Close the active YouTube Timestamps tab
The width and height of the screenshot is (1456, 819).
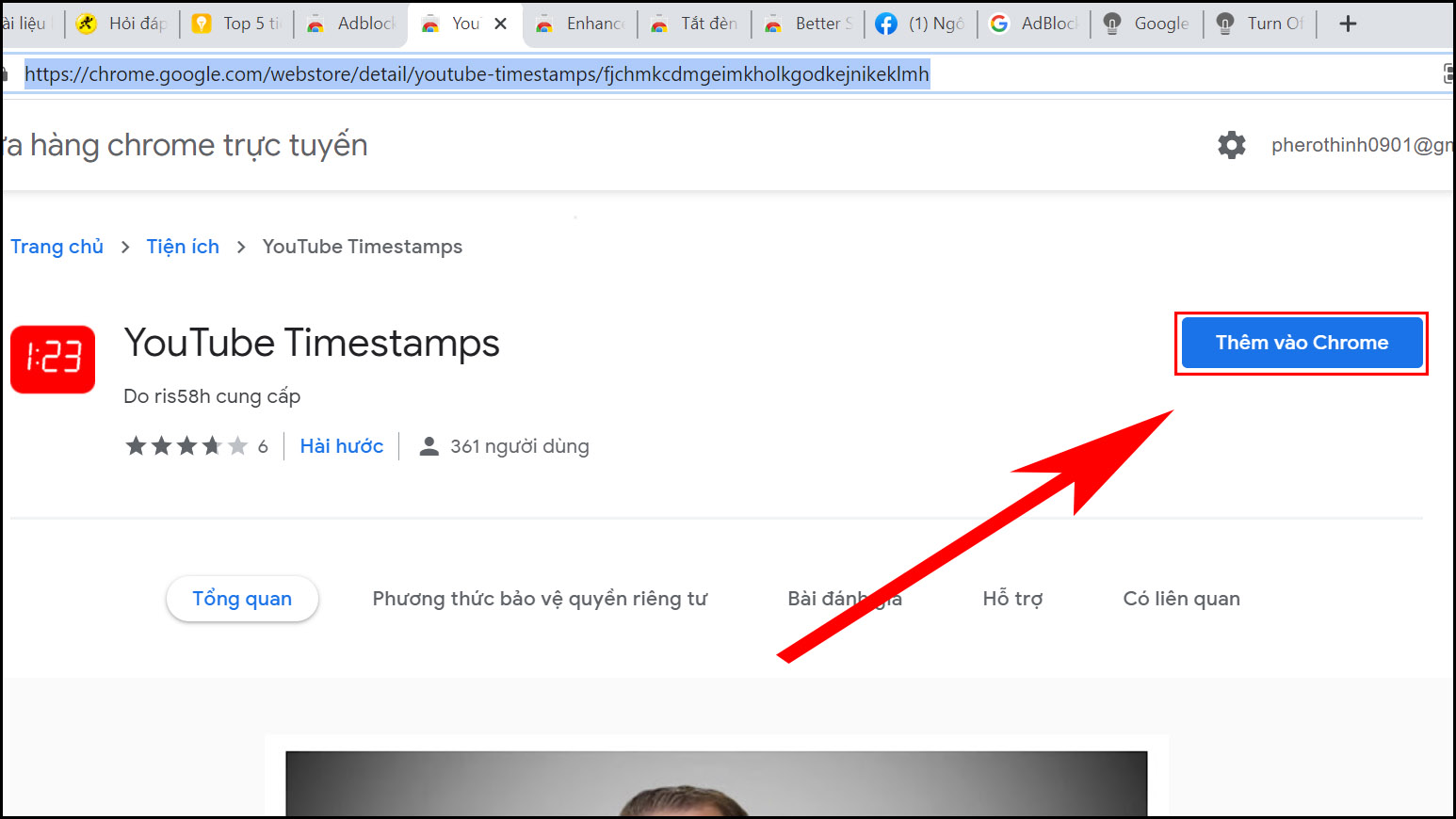(x=501, y=24)
